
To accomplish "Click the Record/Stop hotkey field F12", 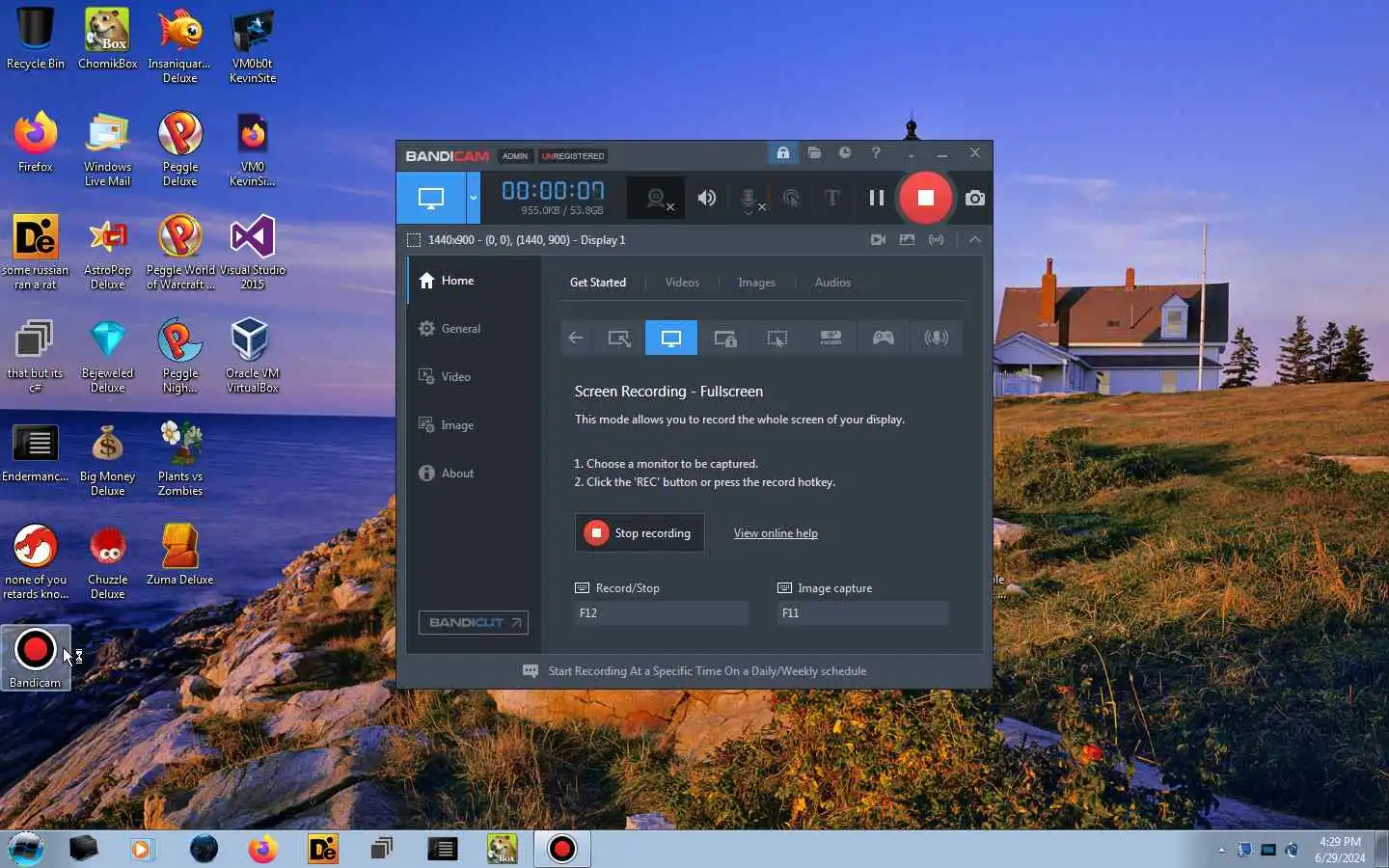I will click(662, 612).
